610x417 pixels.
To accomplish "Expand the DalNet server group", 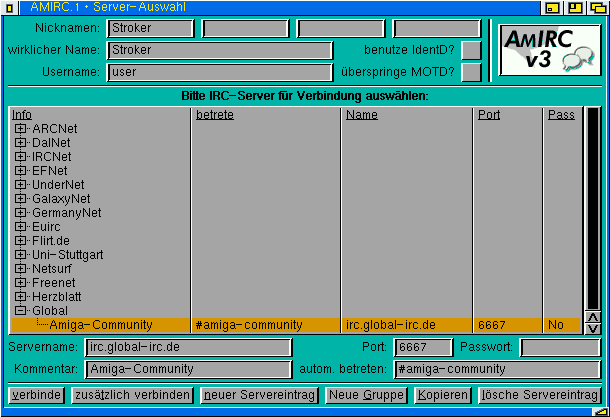I will (20, 143).
